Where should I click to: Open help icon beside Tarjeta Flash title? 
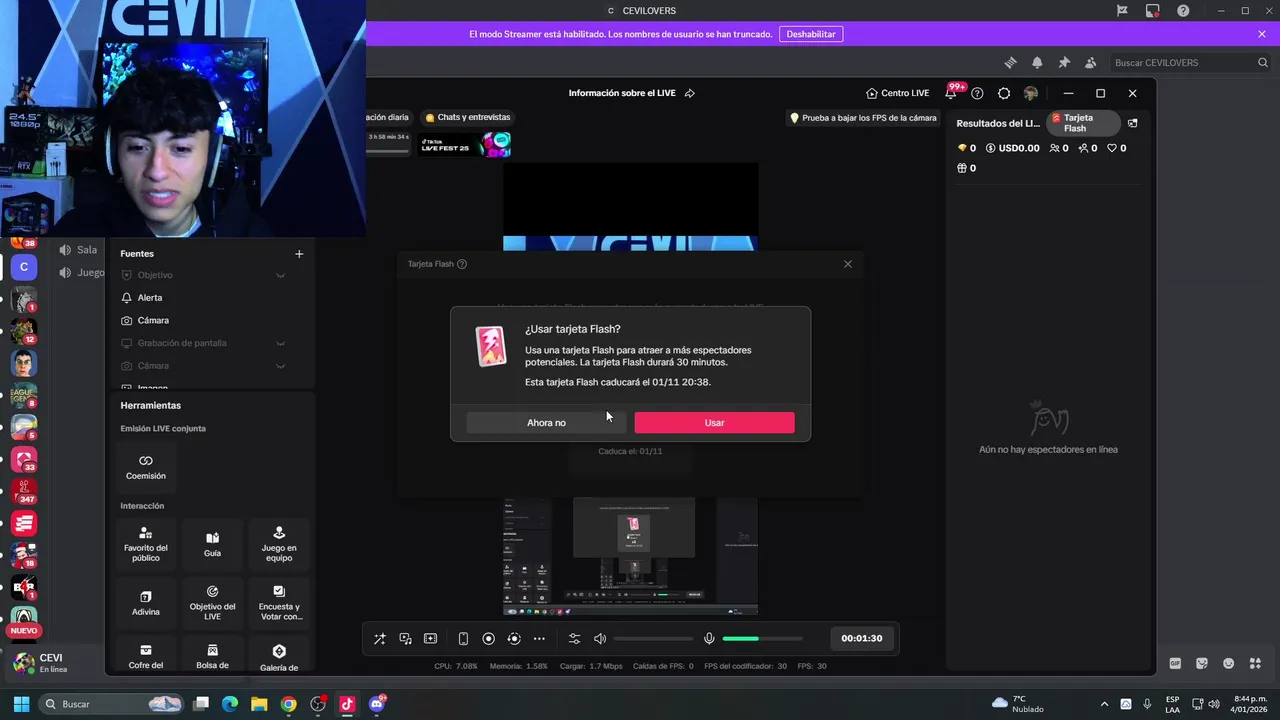462,264
